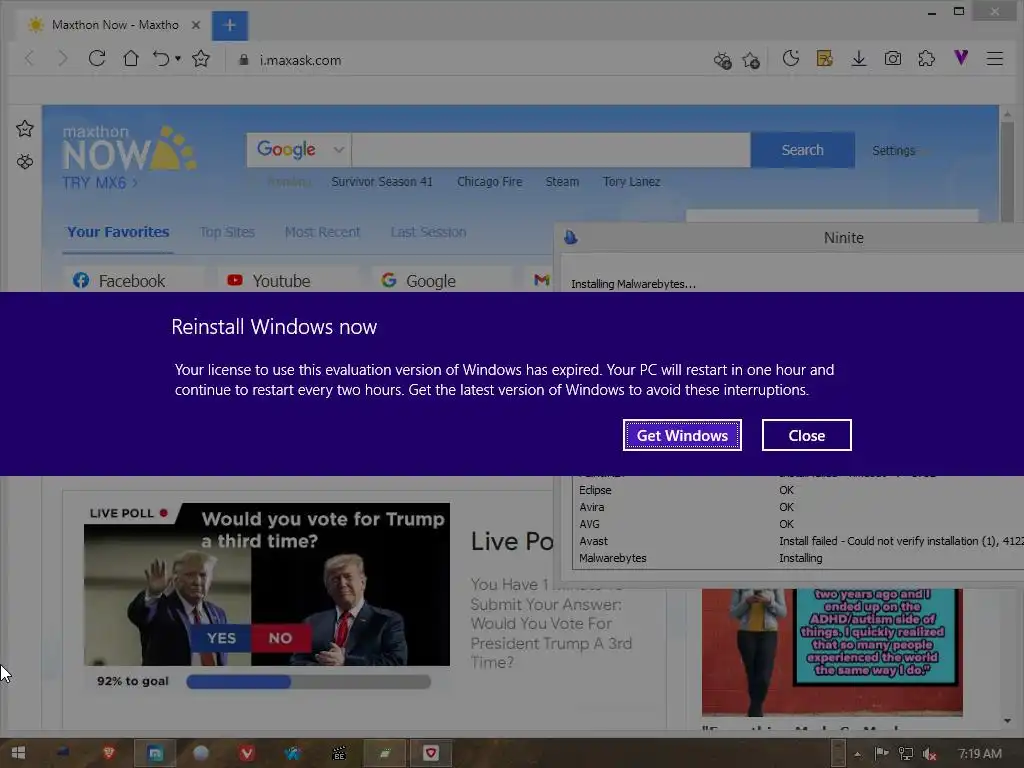Image resolution: width=1024 pixels, height=768 pixels.
Task: Click the purple V VBox icon
Action: tap(961, 58)
